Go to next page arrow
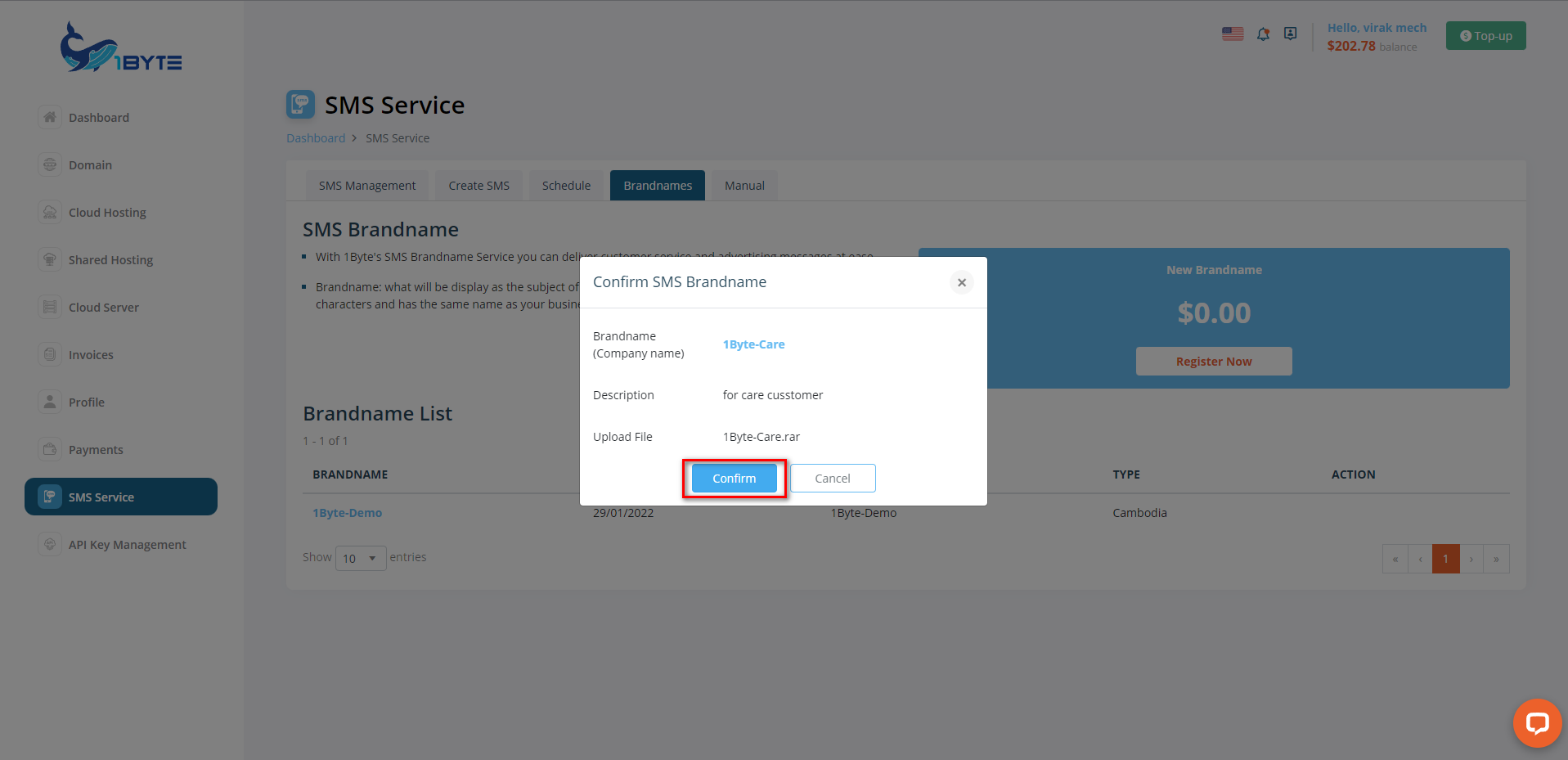Image resolution: width=1568 pixels, height=760 pixels. pos(1471,559)
